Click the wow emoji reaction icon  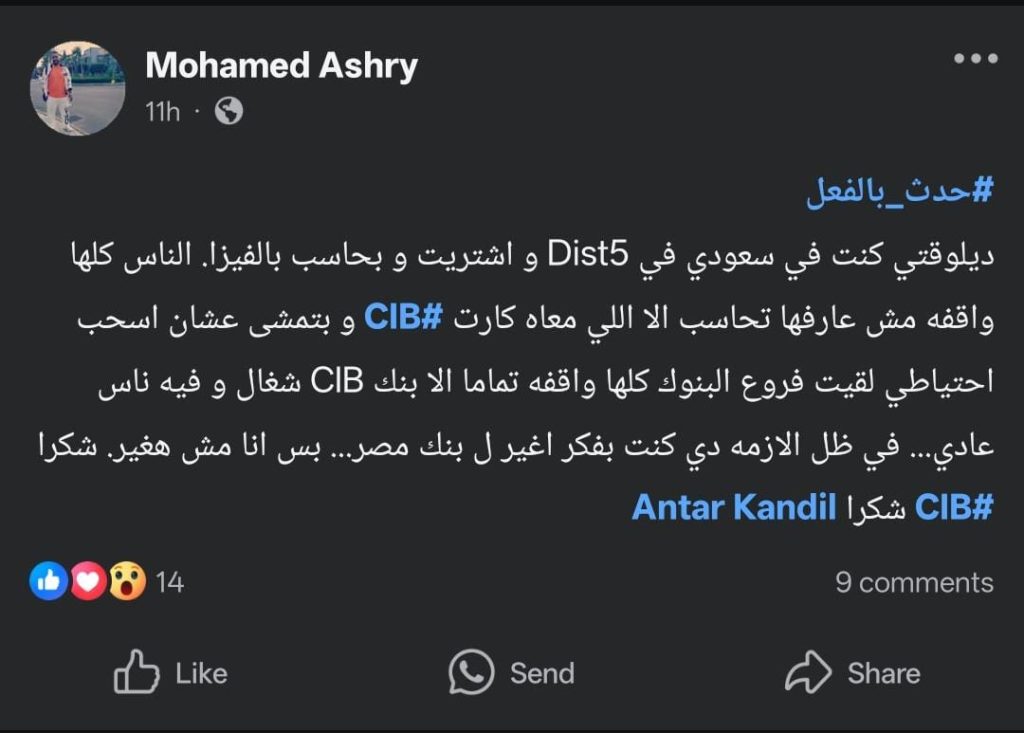pos(128,581)
